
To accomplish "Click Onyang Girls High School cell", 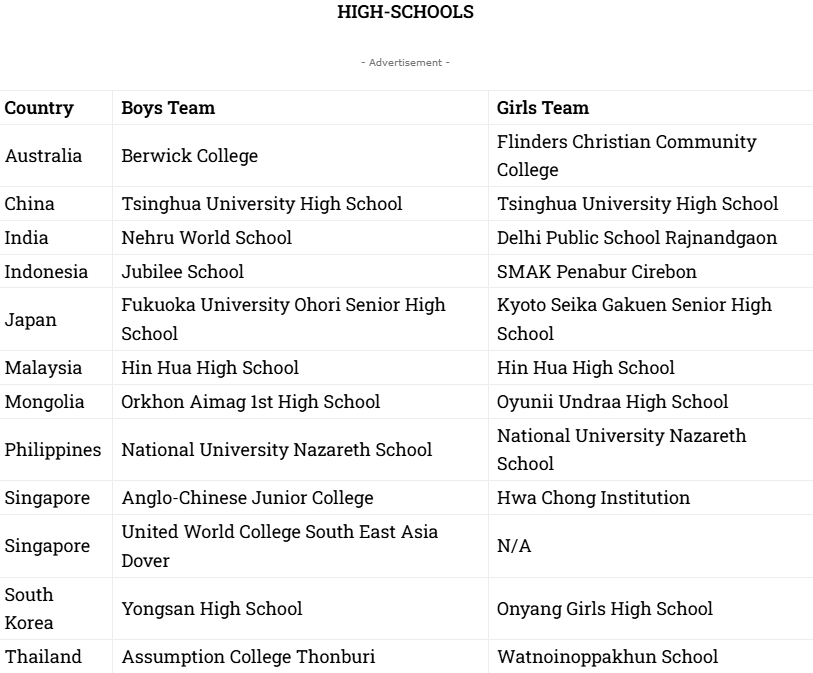I will point(605,609).
